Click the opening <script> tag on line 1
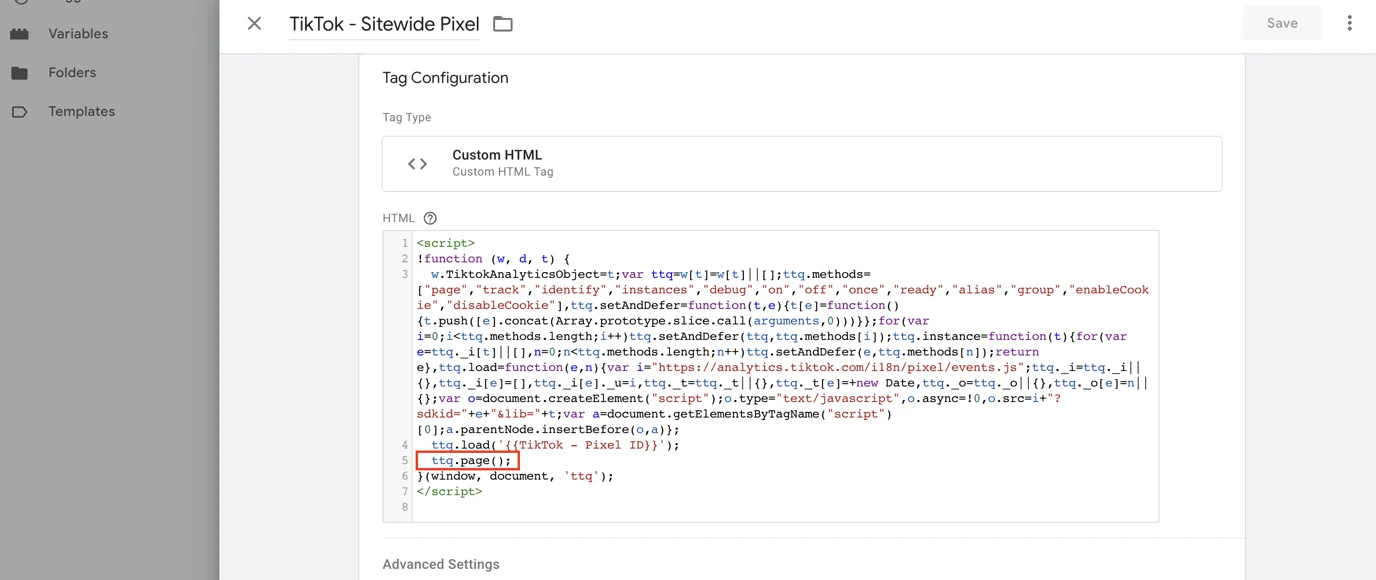The height and width of the screenshot is (580, 1376). pyautogui.click(x=446, y=243)
